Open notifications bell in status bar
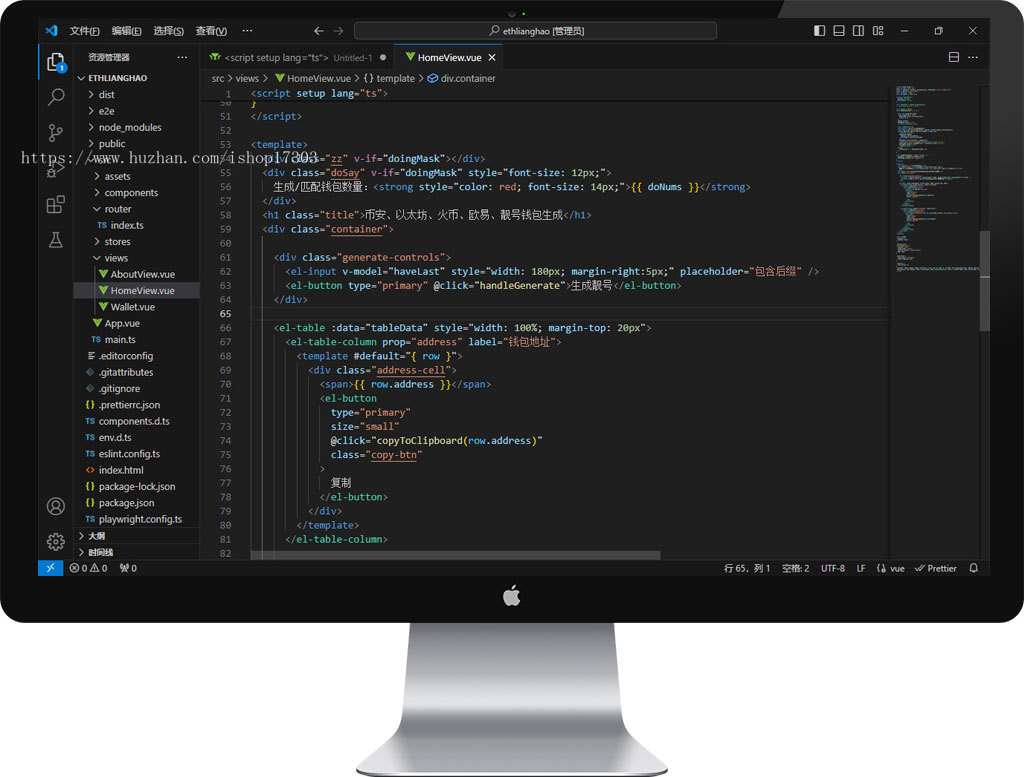This screenshot has width=1024, height=777. [x=974, y=568]
